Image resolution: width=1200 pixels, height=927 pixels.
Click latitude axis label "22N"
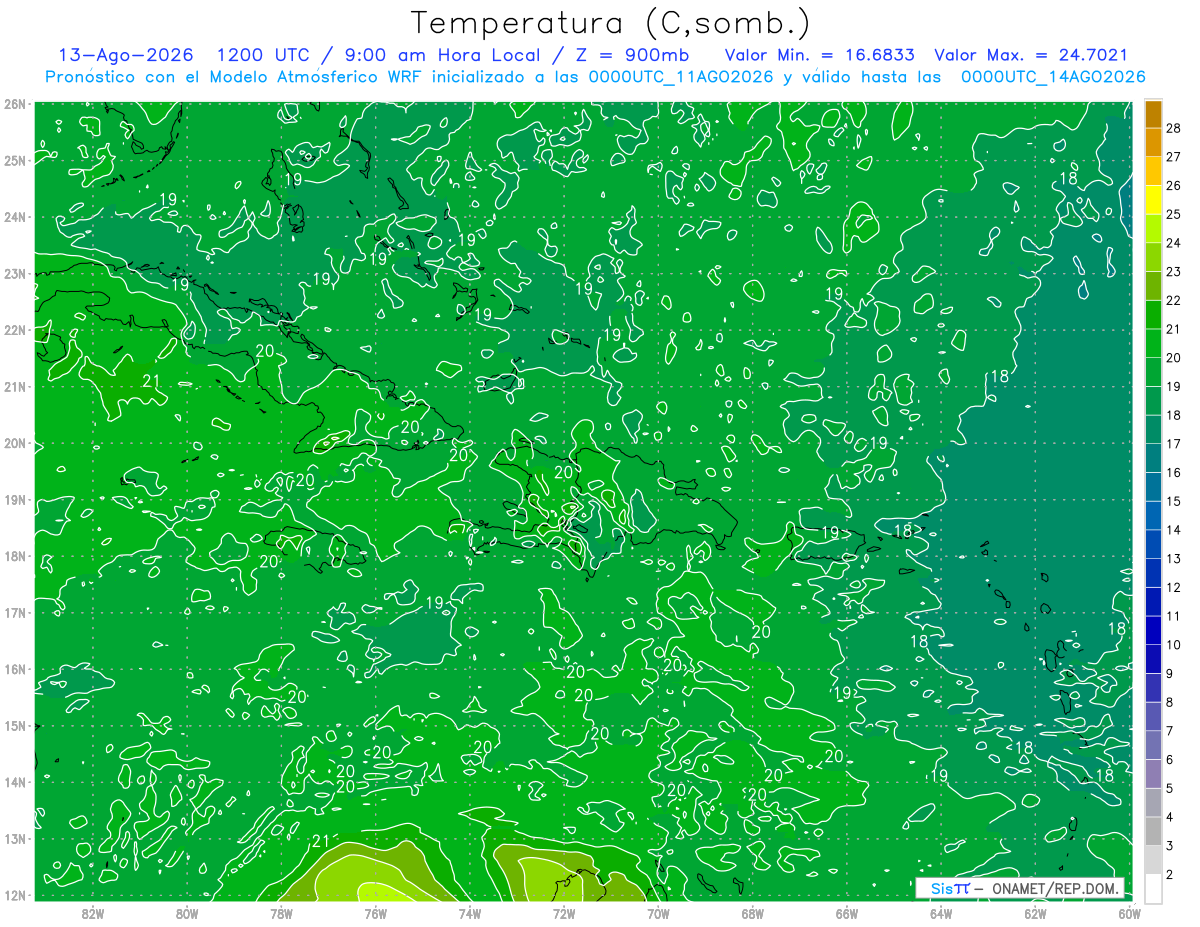(15, 330)
